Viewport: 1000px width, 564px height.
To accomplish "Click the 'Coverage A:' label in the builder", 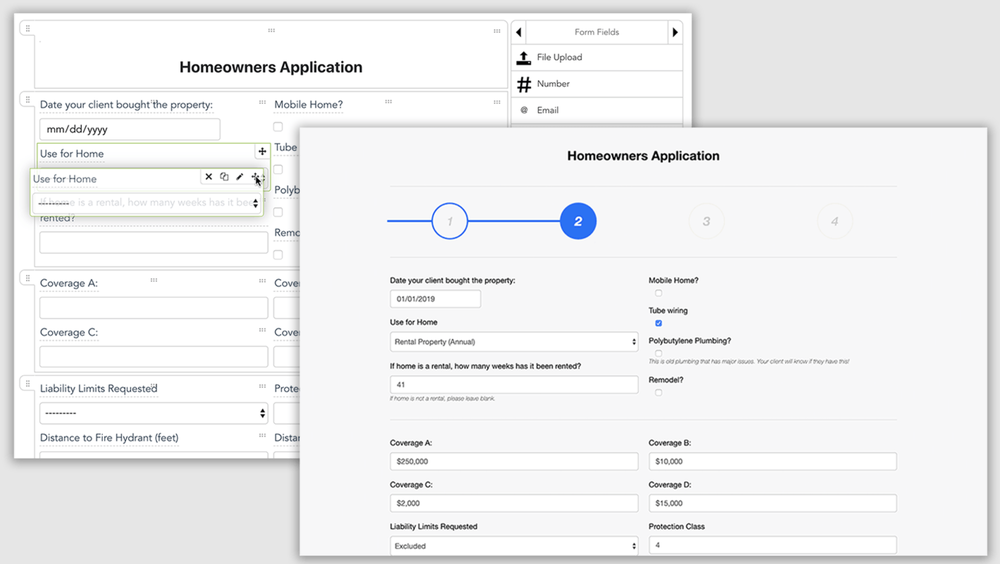I will point(69,283).
